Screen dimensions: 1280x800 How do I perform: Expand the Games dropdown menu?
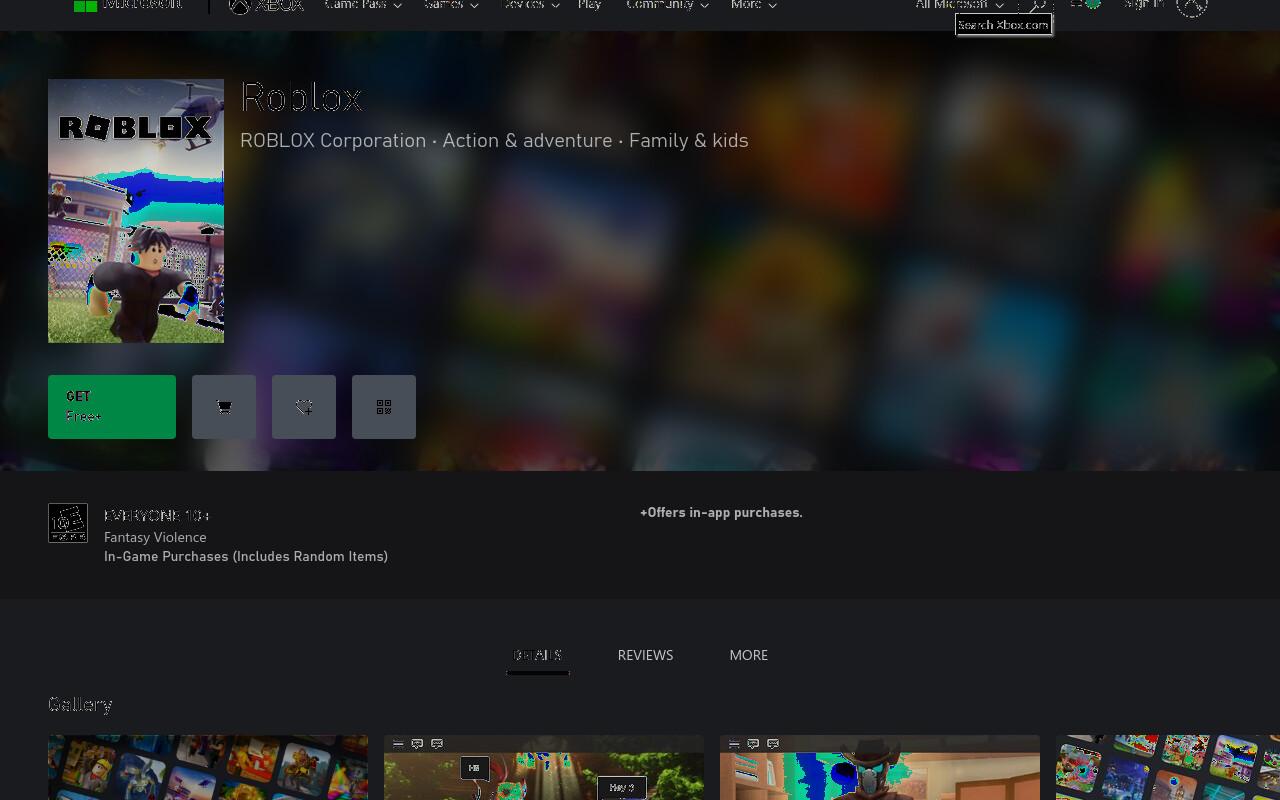[451, 5]
